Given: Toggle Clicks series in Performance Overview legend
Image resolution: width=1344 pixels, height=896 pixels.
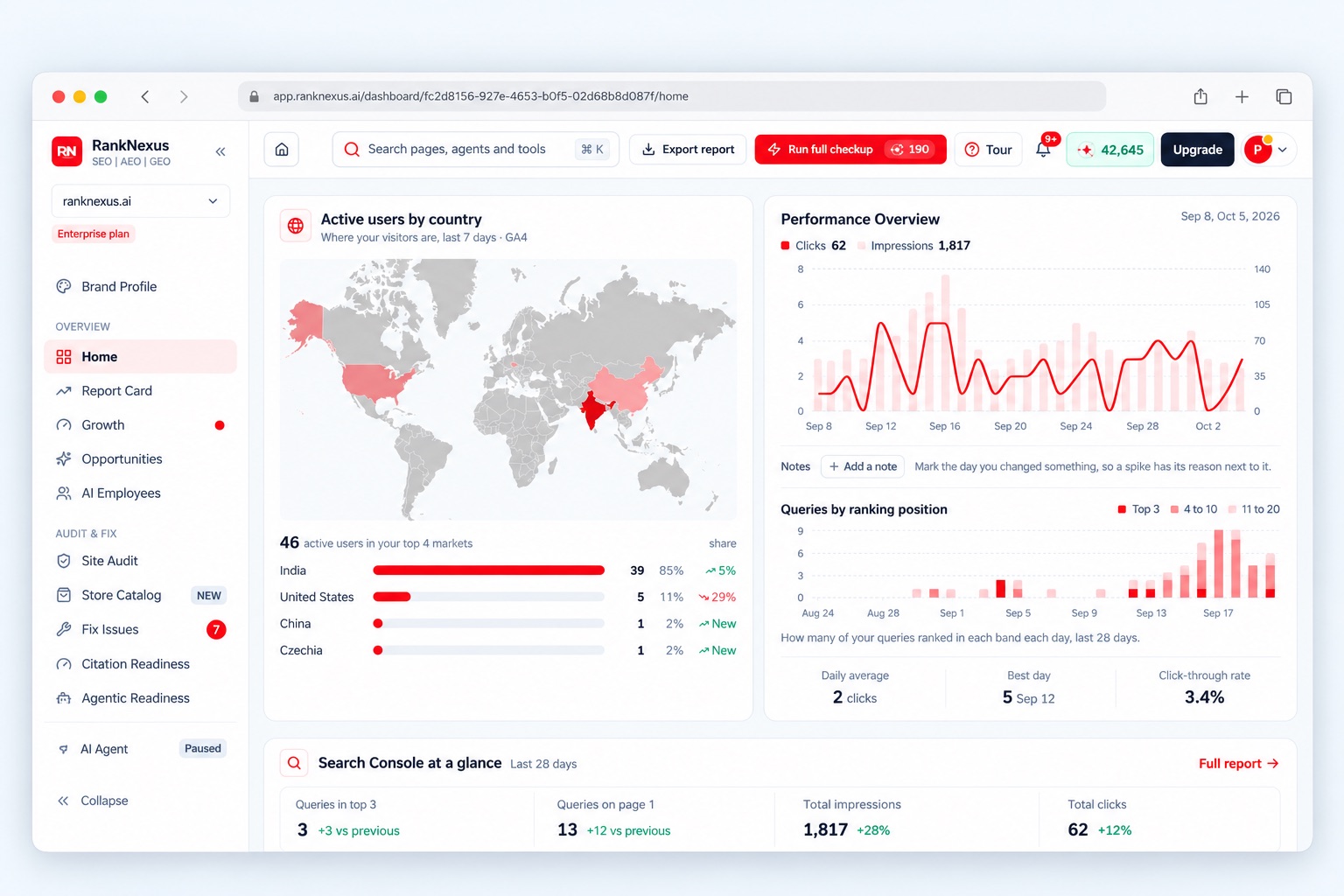Looking at the screenshot, I should click(x=814, y=246).
